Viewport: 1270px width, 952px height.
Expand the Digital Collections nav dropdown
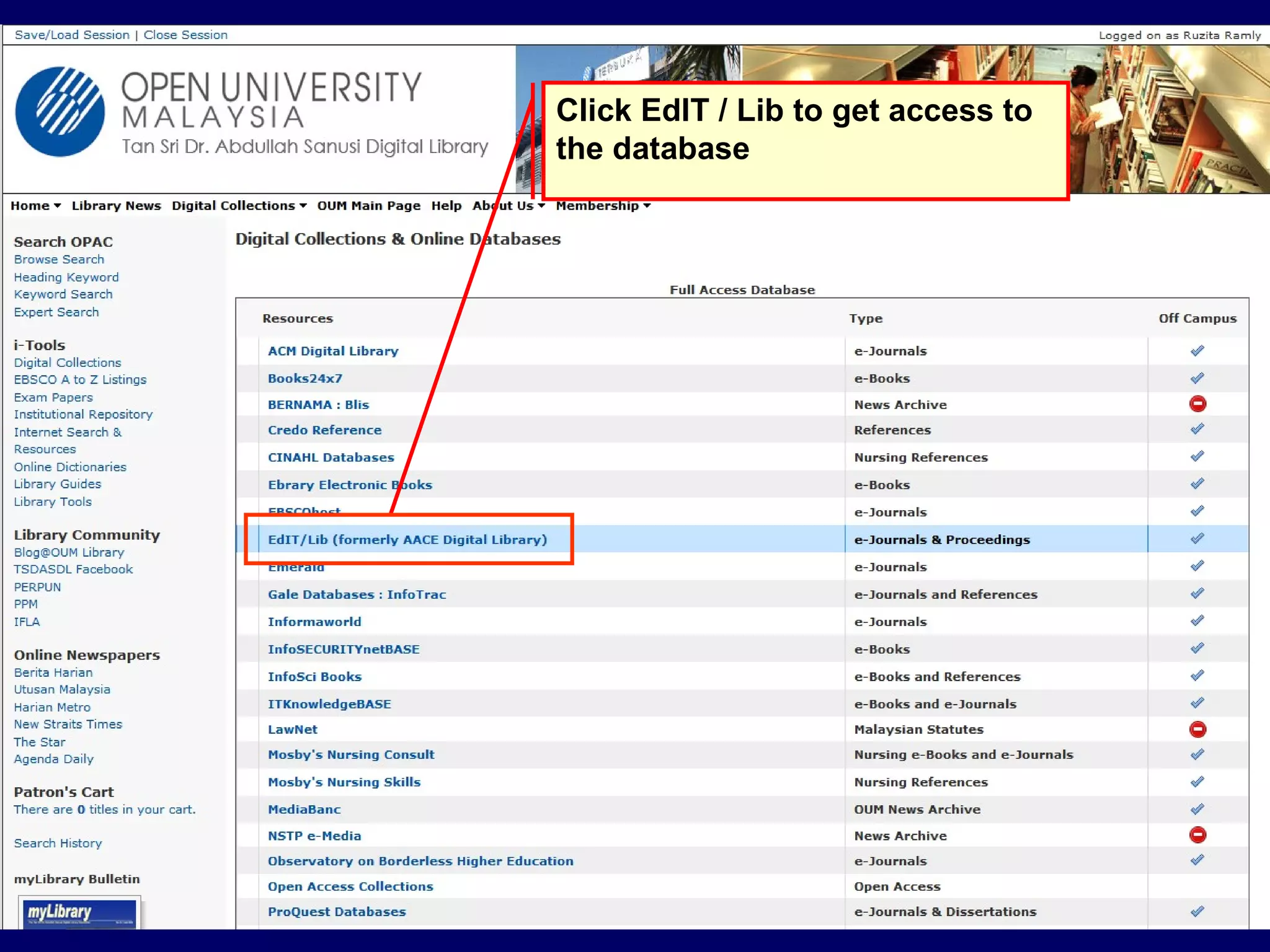click(x=239, y=206)
